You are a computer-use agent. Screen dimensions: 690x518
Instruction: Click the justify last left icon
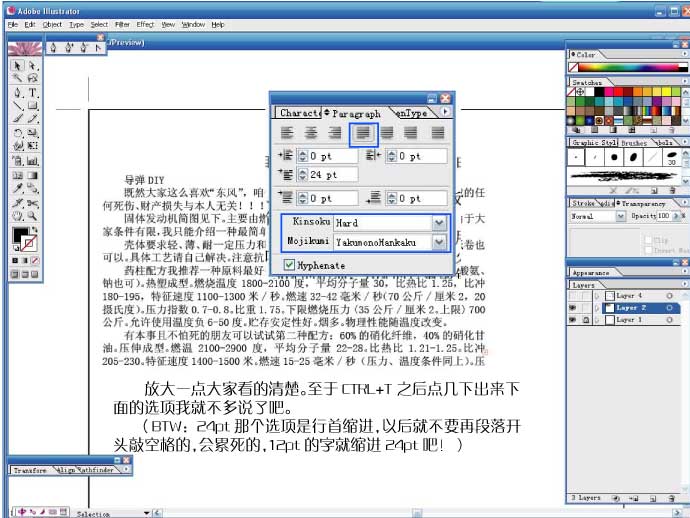click(363, 132)
